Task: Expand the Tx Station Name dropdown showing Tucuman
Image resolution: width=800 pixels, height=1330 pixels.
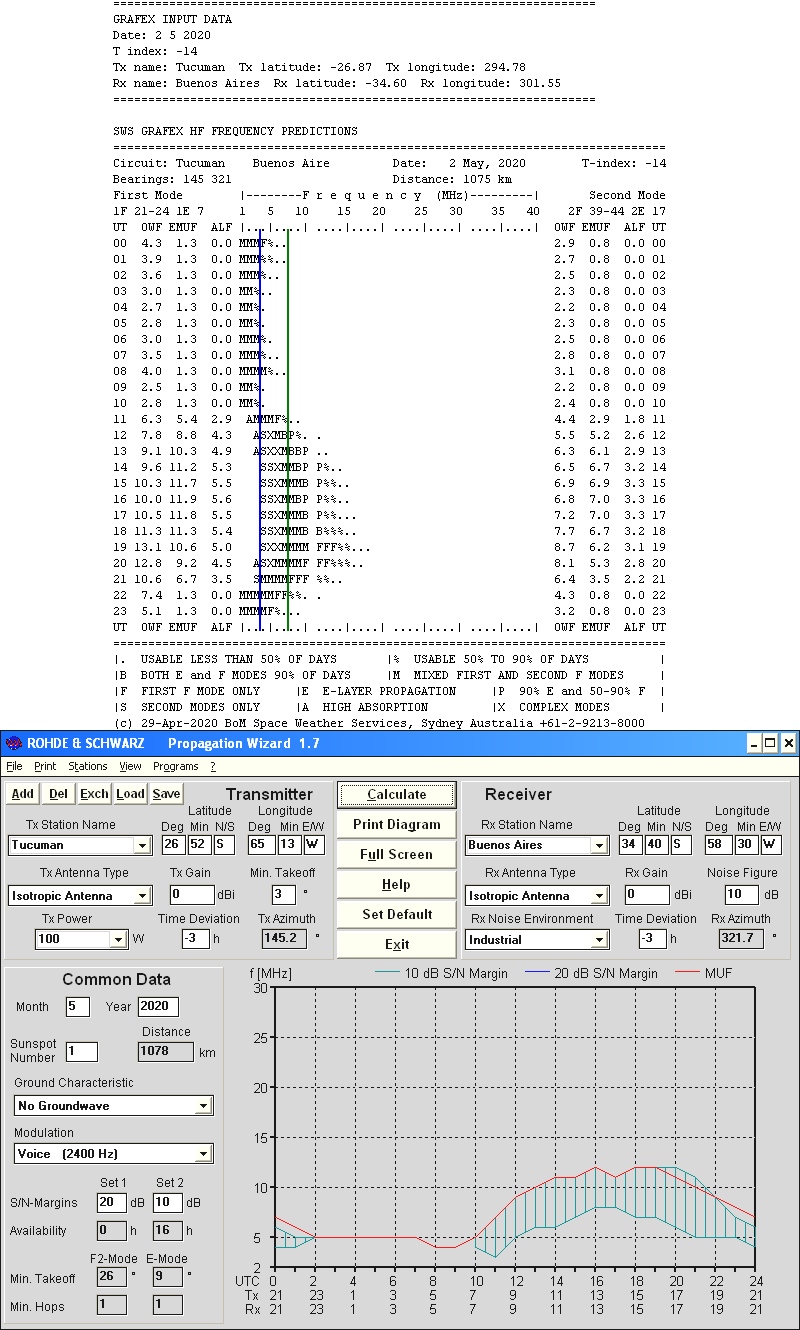Action: 143,846
